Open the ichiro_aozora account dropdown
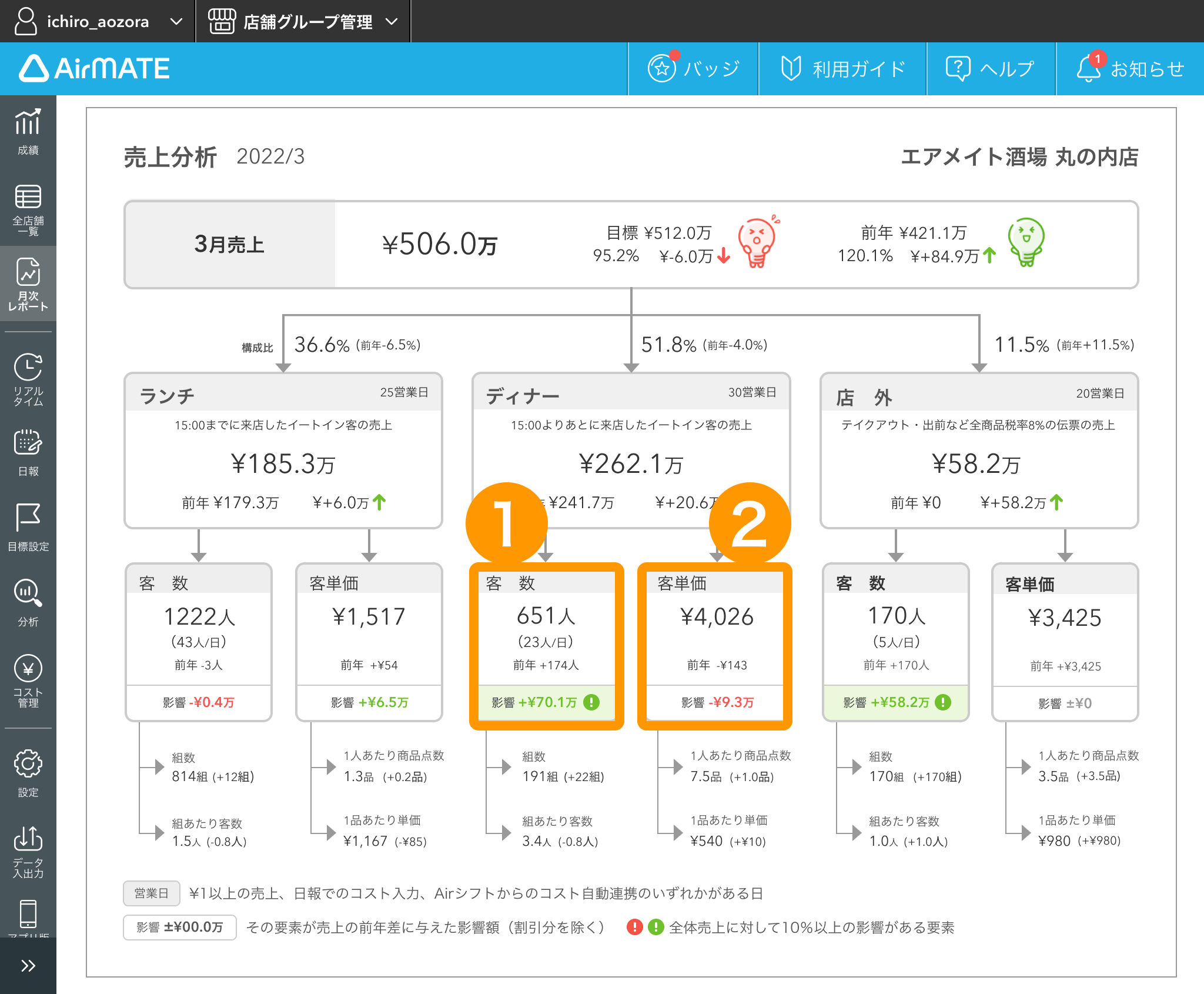Screen dimensions: 1204x994 click(98, 21)
